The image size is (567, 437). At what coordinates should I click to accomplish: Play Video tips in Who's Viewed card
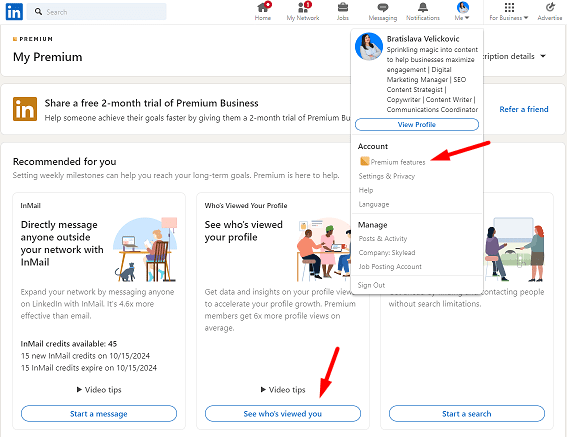(x=283, y=390)
